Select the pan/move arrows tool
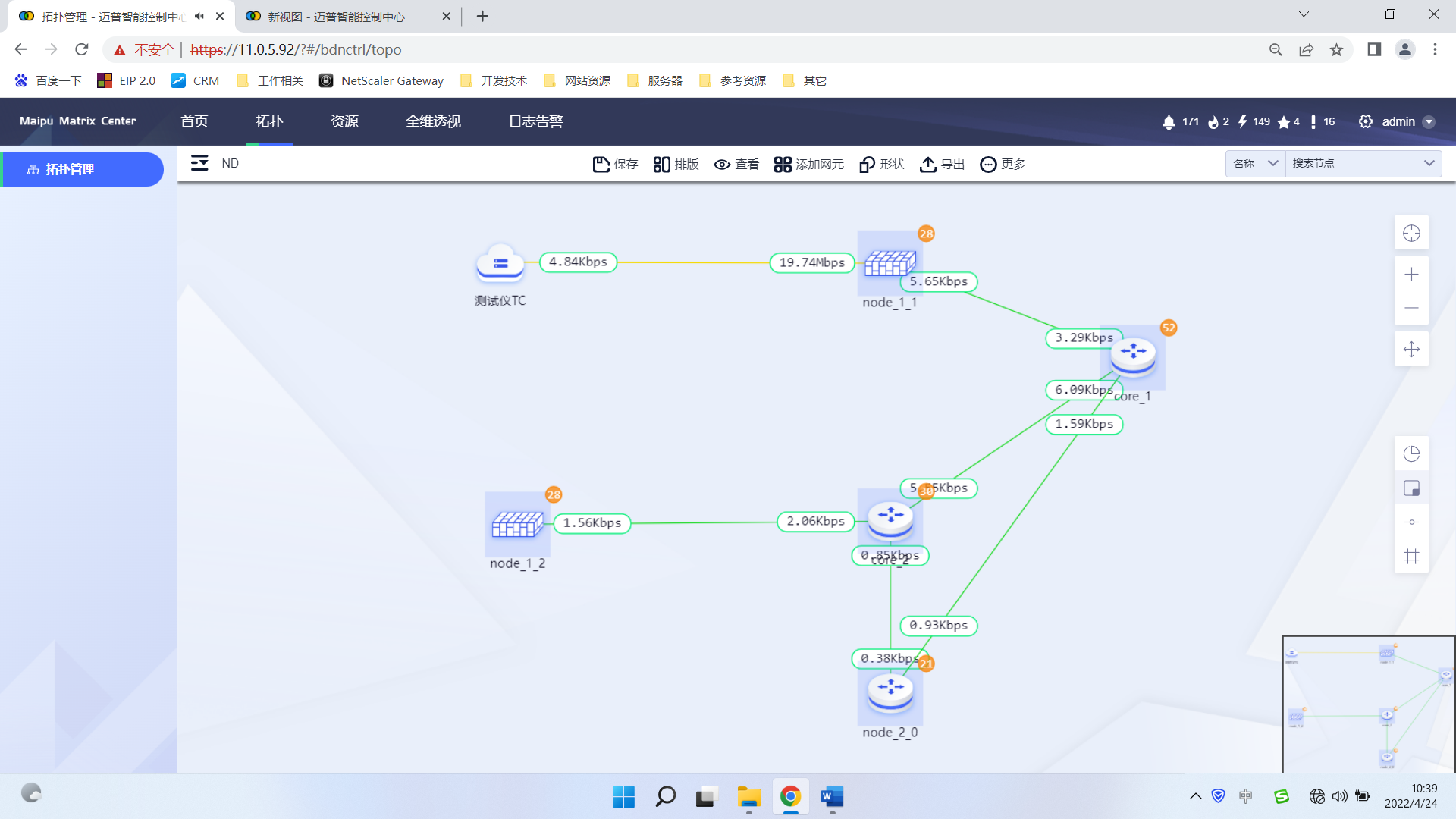 point(1411,349)
